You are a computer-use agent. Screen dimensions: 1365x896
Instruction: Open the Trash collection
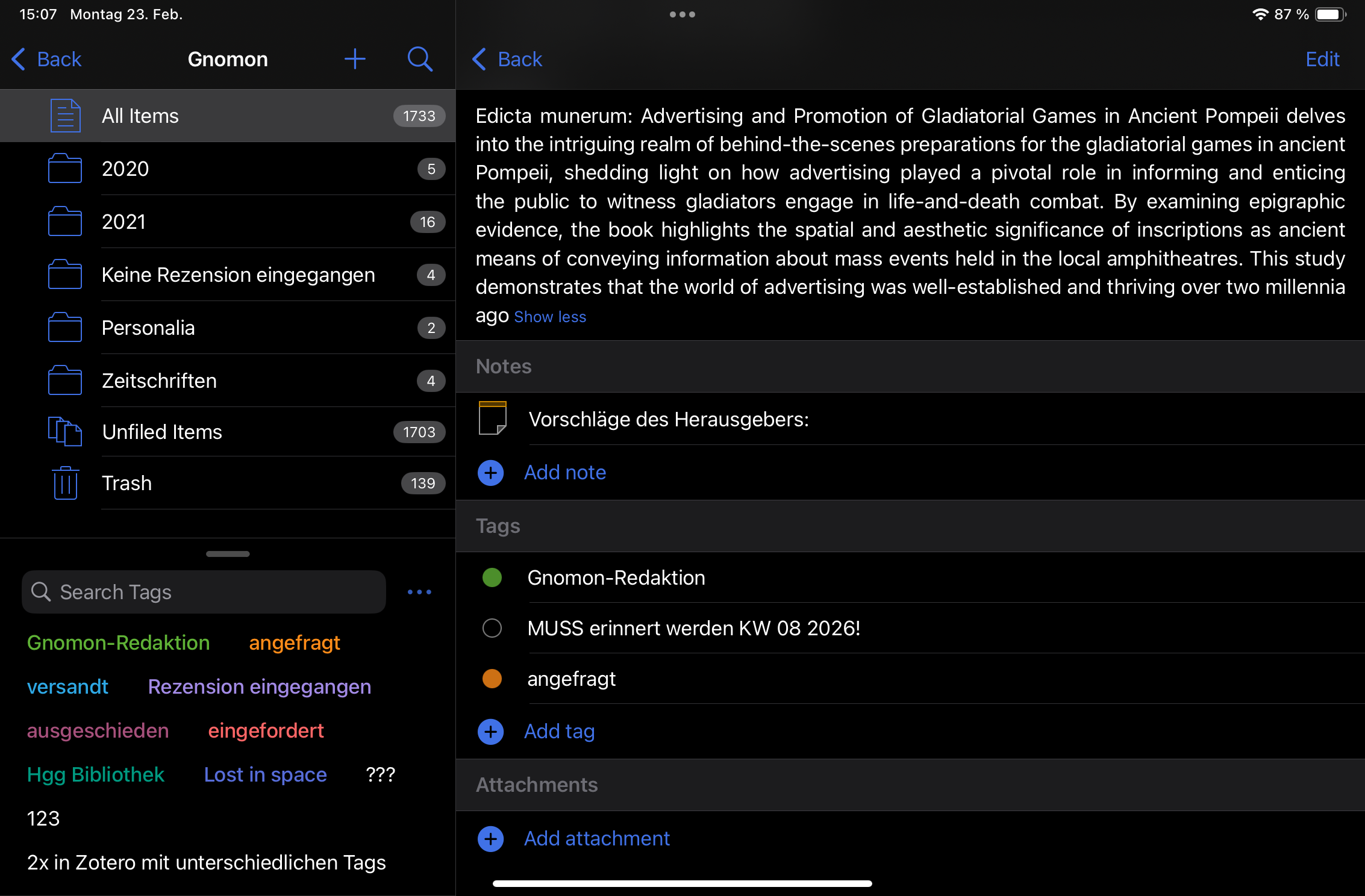127,483
